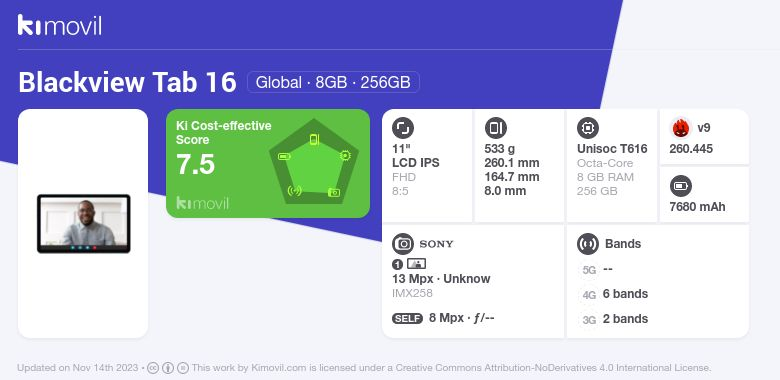Click the 4G 6 bands entry
Viewport: 780px width, 380px height.
point(614,294)
